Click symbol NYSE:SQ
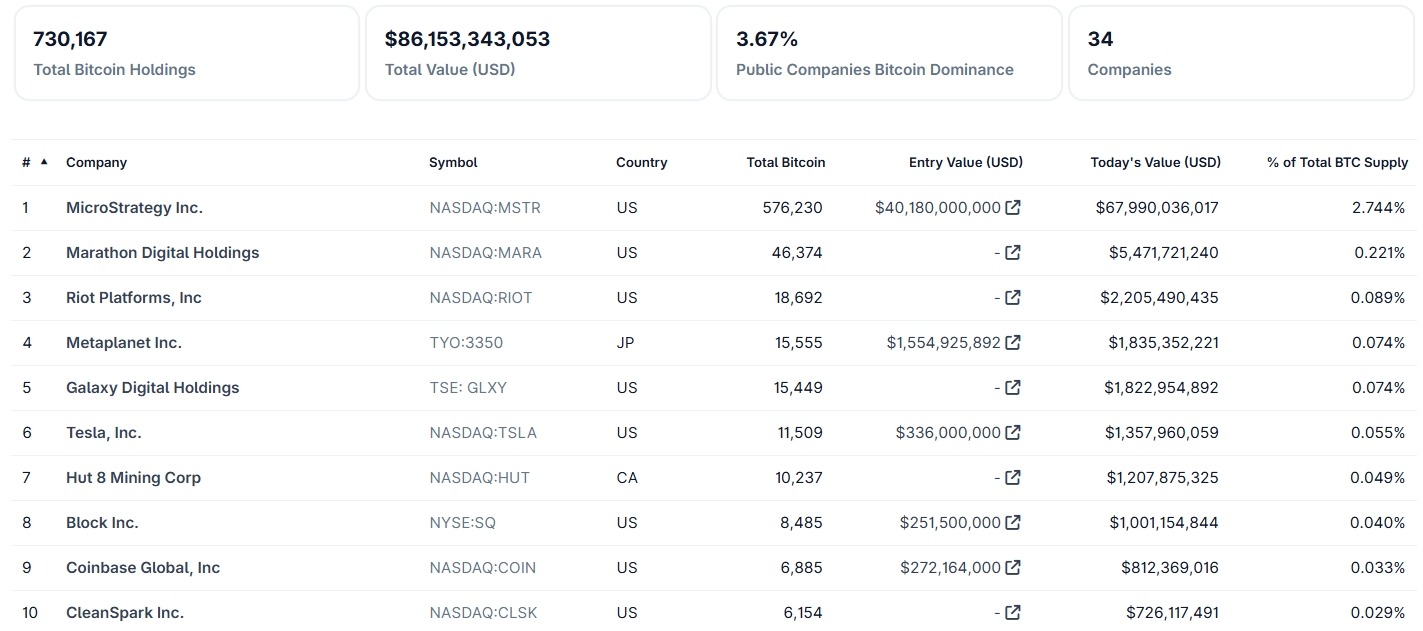1423x631 pixels. [463, 523]
